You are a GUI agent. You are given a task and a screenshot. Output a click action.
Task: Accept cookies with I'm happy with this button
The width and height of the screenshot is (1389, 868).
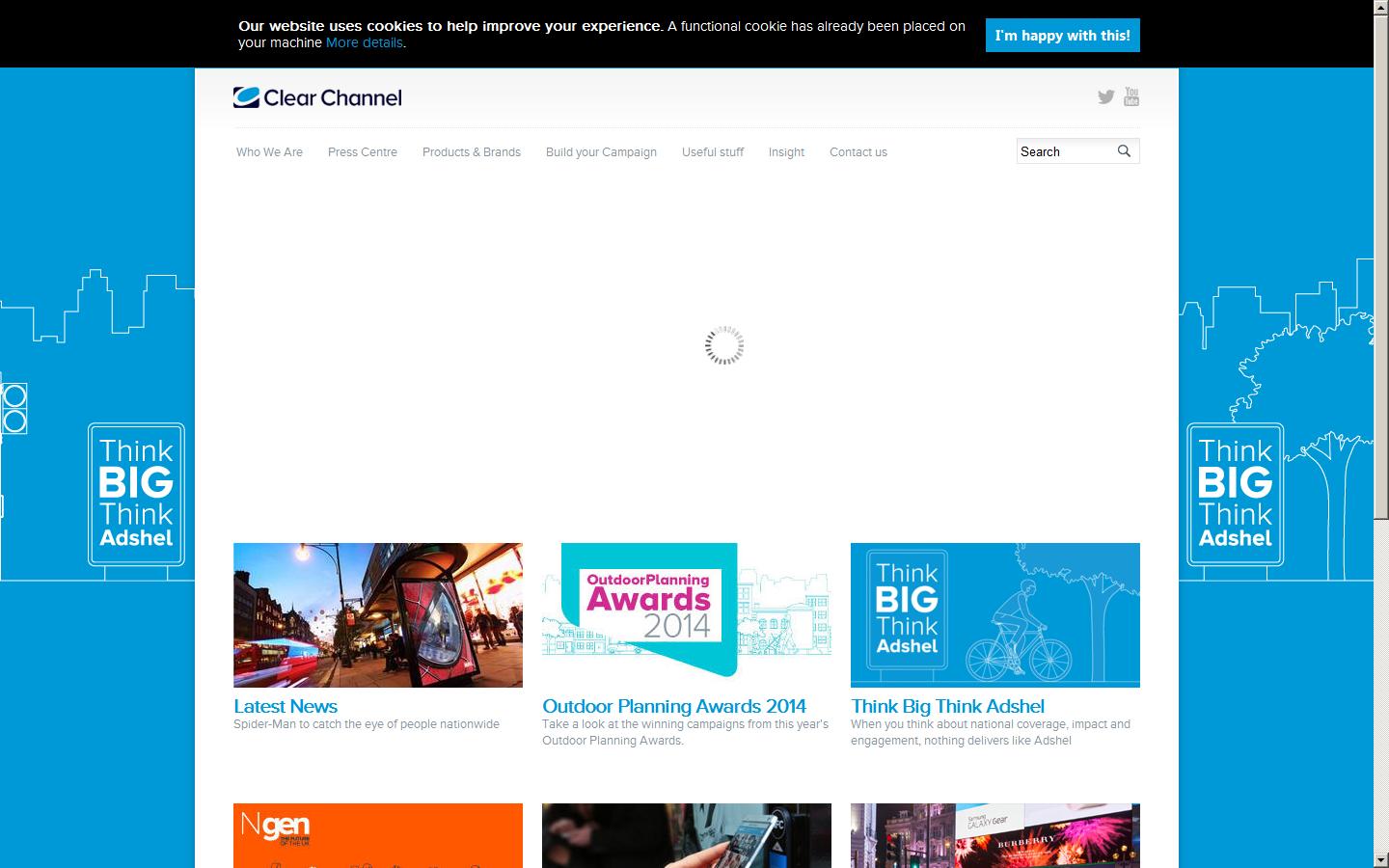tap(1062, 35)
